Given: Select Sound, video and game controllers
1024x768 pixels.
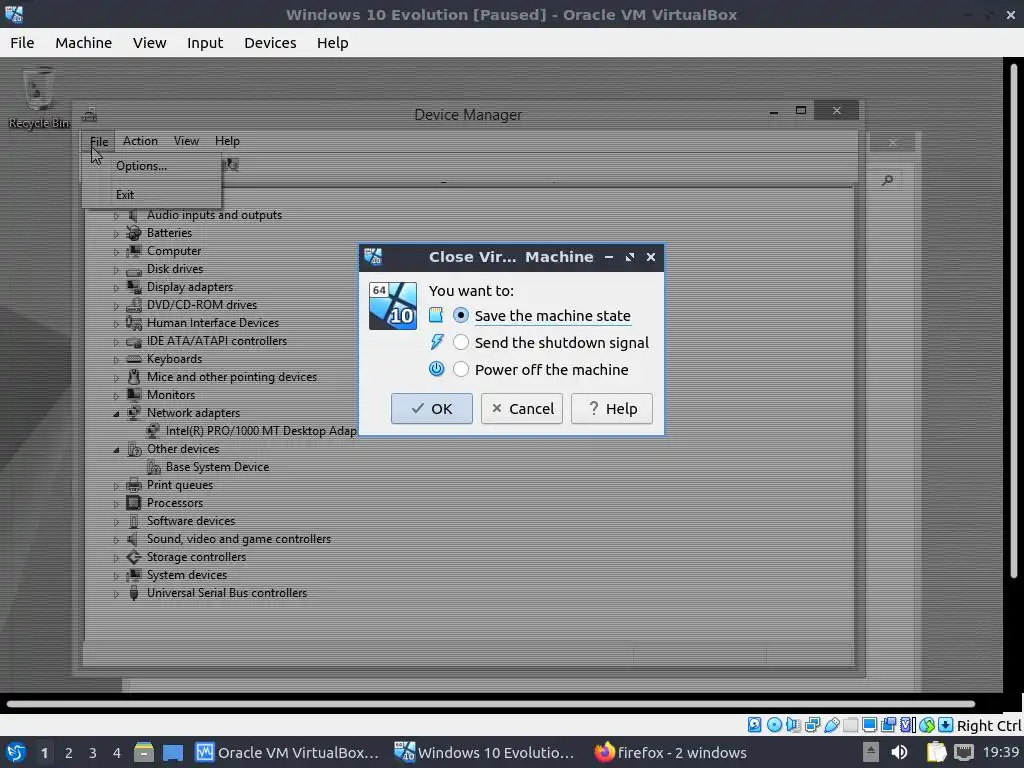Looking at the screenshot, I should tap(229, 539).
